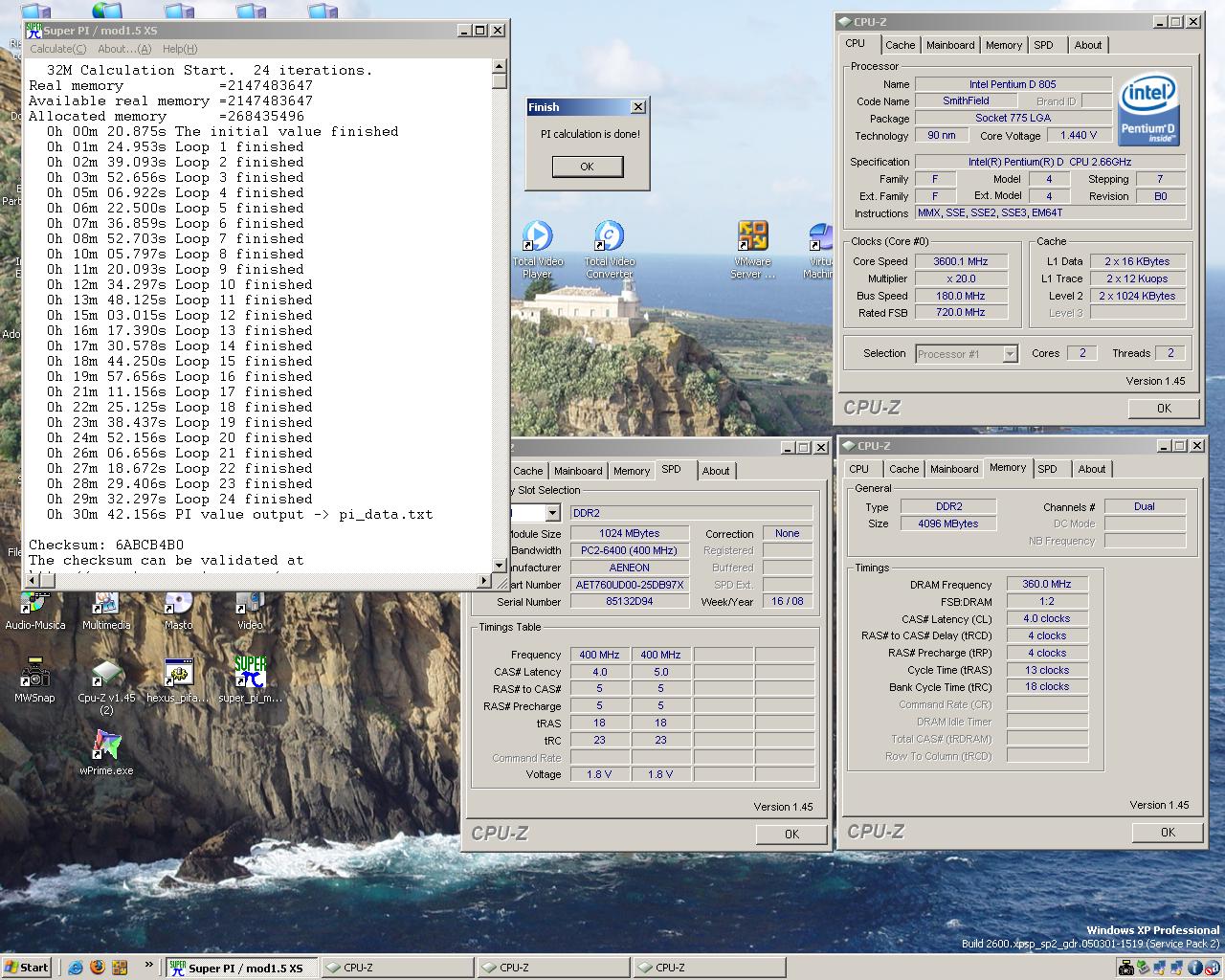Launch the Cpu-Z v1.45 (2) desktop shortcut
This screenshot has height=980, width=1225.
coord(106,687)
